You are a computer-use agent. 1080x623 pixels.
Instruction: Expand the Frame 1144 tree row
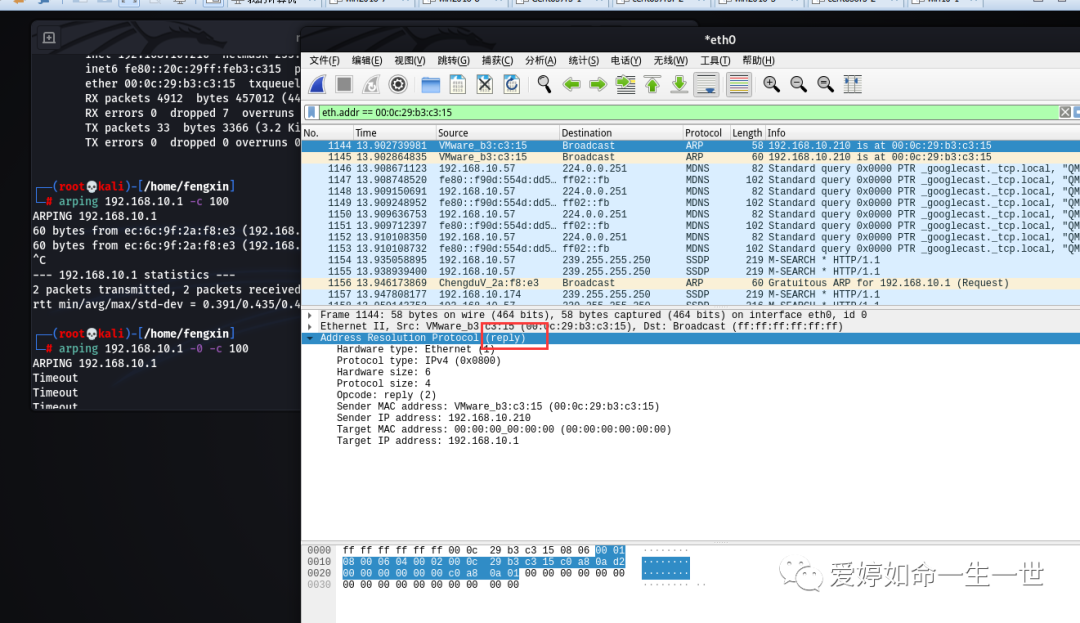pos(311,315)
